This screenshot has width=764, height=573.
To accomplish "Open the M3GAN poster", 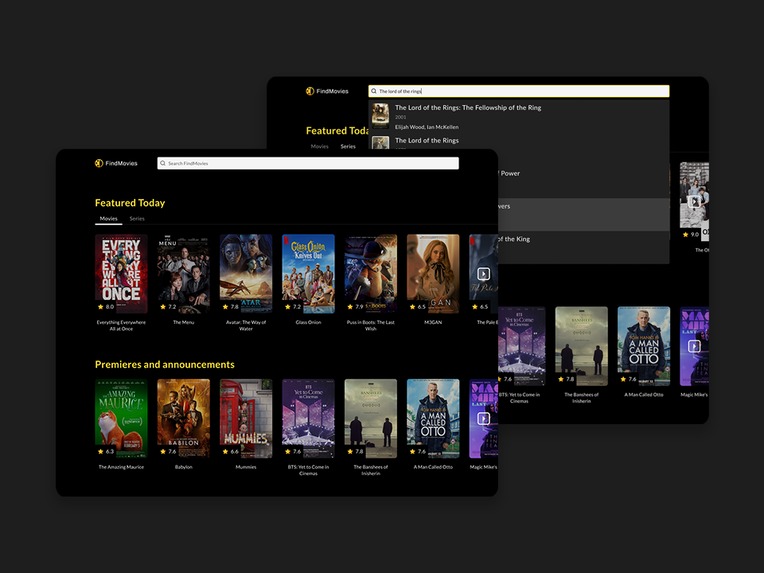I will tap(433, 274).
